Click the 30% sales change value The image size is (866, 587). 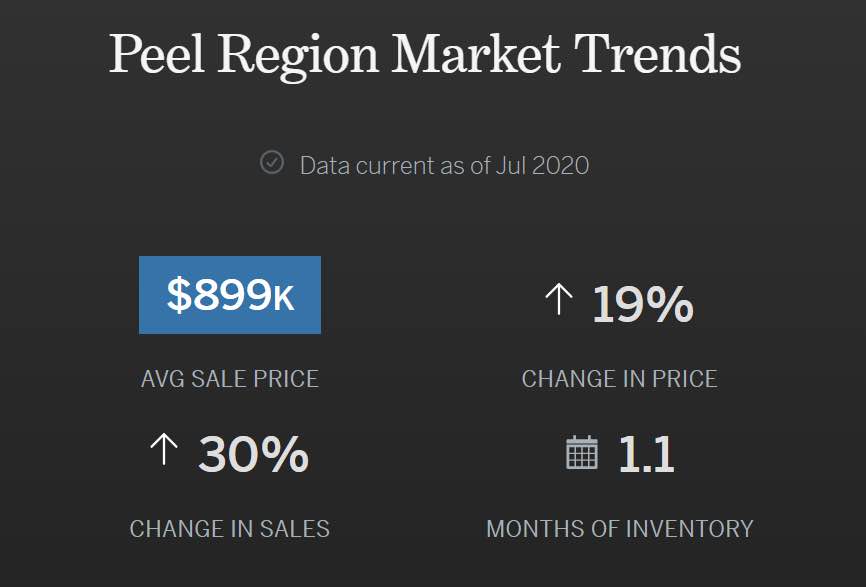point(253,454)
